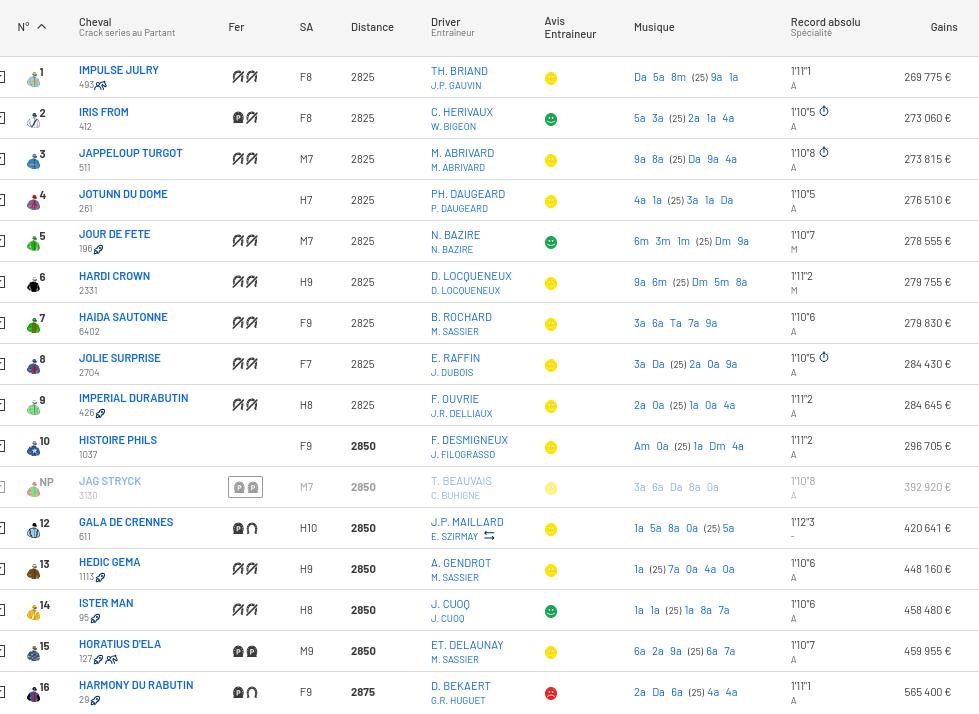Image resolution: width=979 pixels, height=714 pixels.
Task: Select the checkbox for HARDI CROWN's row
Action: [x=2, y=283]
